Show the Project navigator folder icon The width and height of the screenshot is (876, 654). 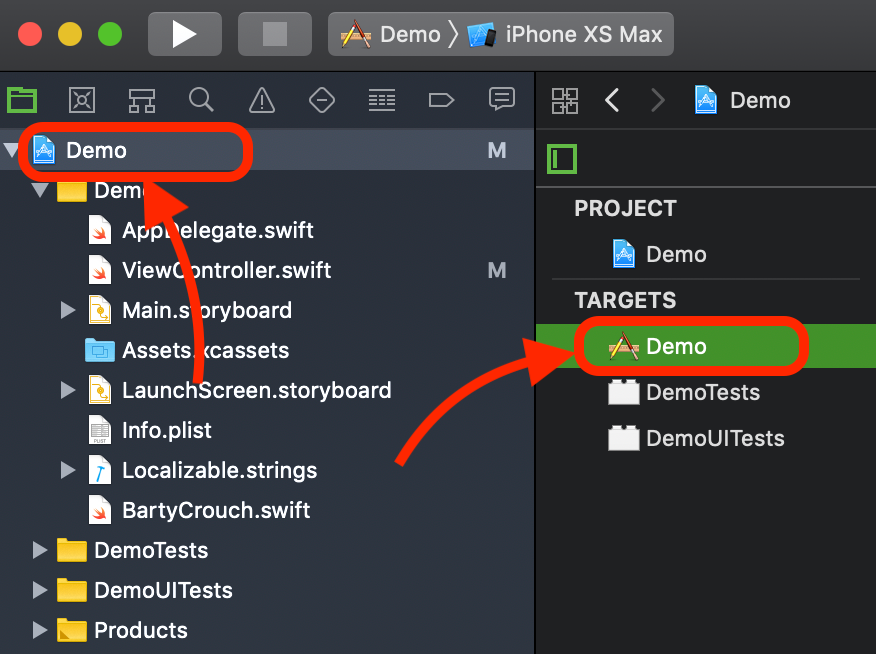[22, 101]
